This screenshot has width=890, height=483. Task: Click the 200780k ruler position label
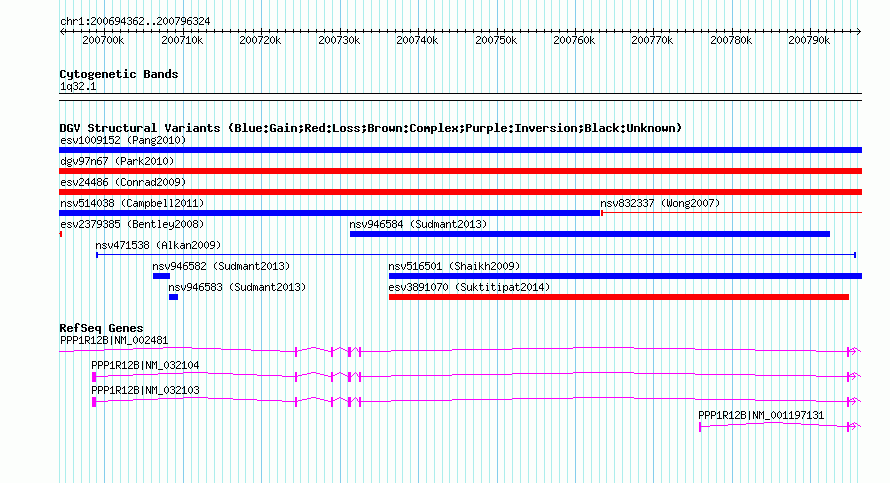click(x=732, y=40)
